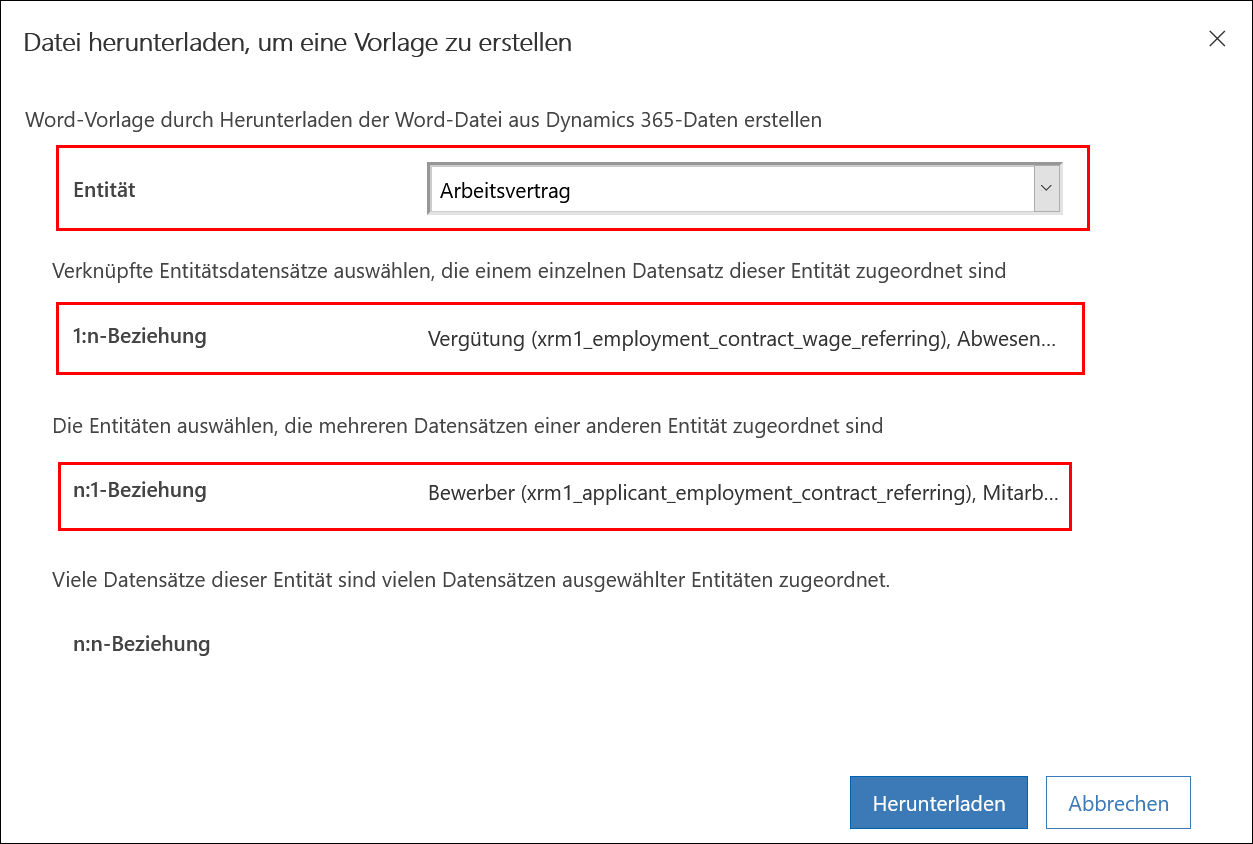
Task: Click the "Word-Vorlage durch Herunterladen" description text
Action: click(x=423, y=120)
